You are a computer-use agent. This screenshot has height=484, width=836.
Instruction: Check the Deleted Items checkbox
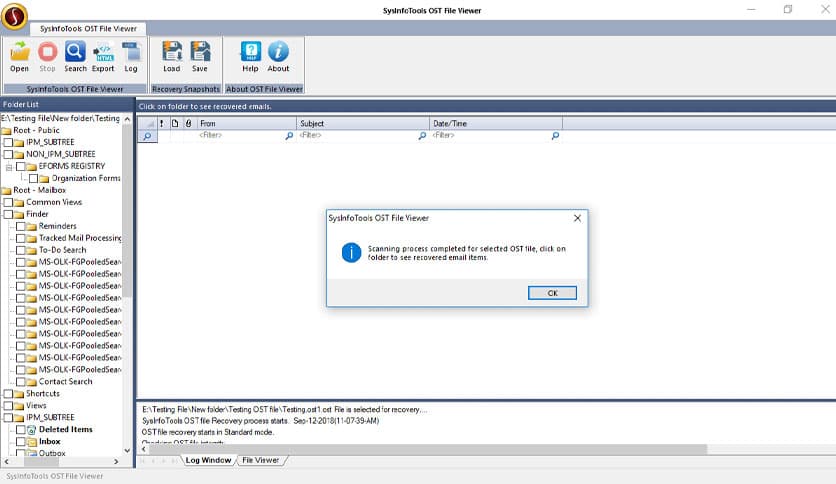click(21, 430)
